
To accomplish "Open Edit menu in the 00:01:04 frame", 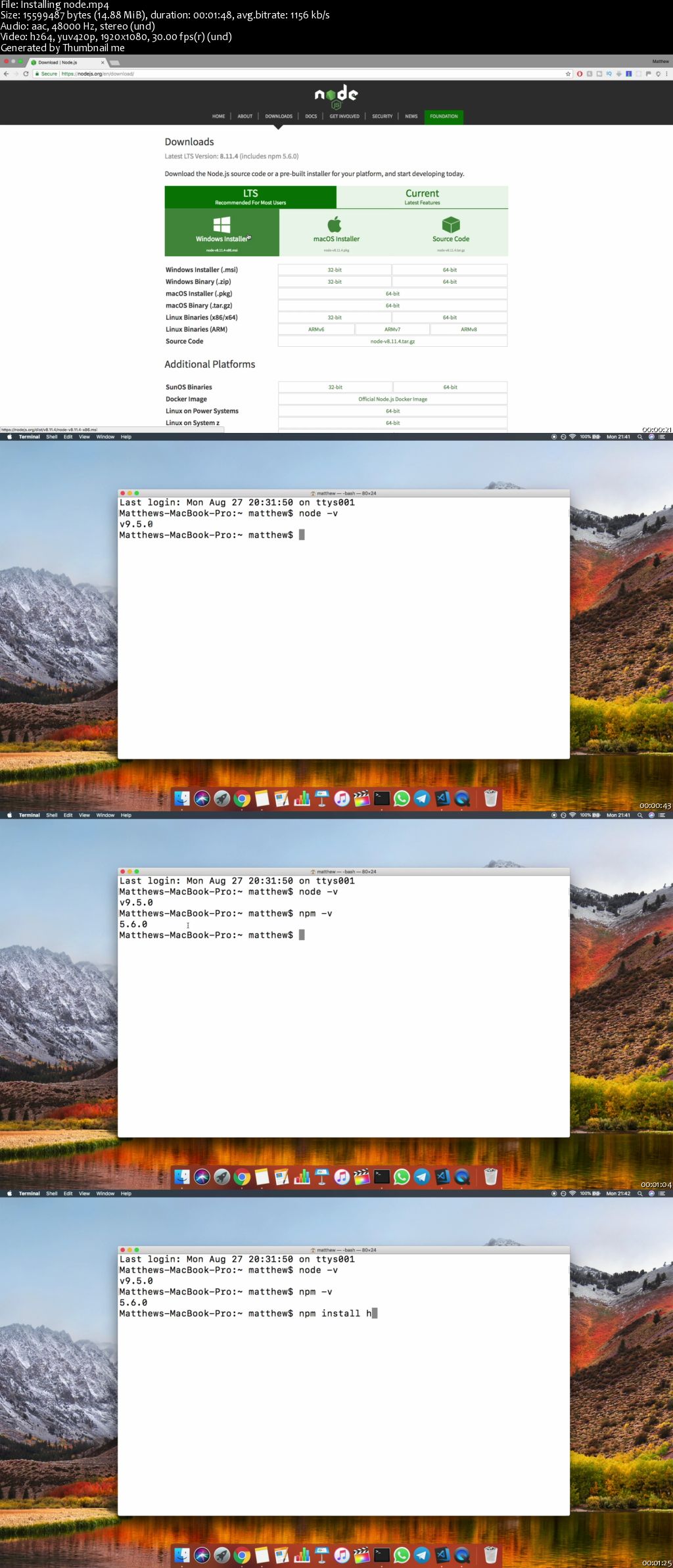I will tap(68, 815).
